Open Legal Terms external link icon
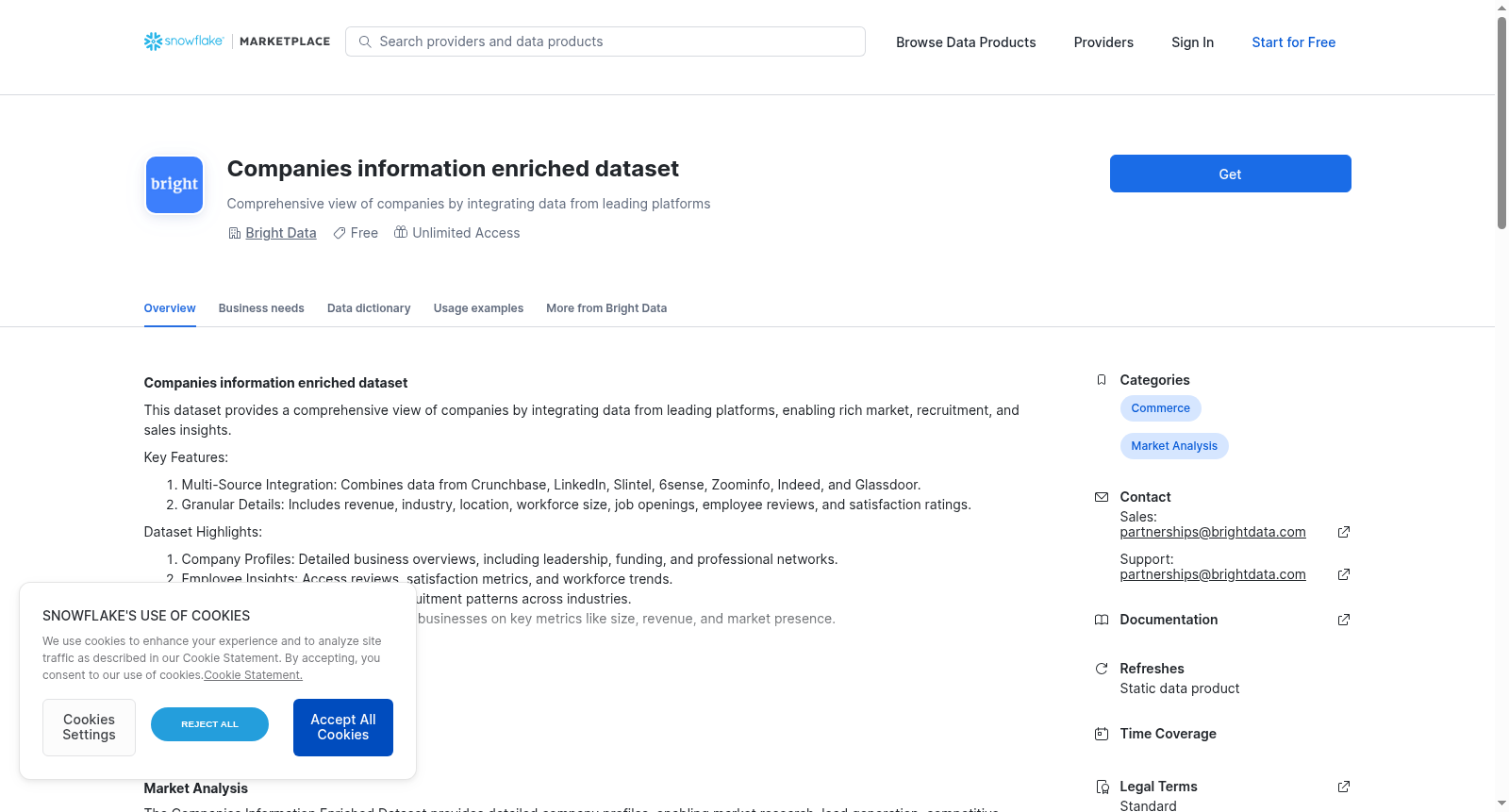This screenshot has width=1509, height=812. pyautogui.click(x=1344, y=787)
